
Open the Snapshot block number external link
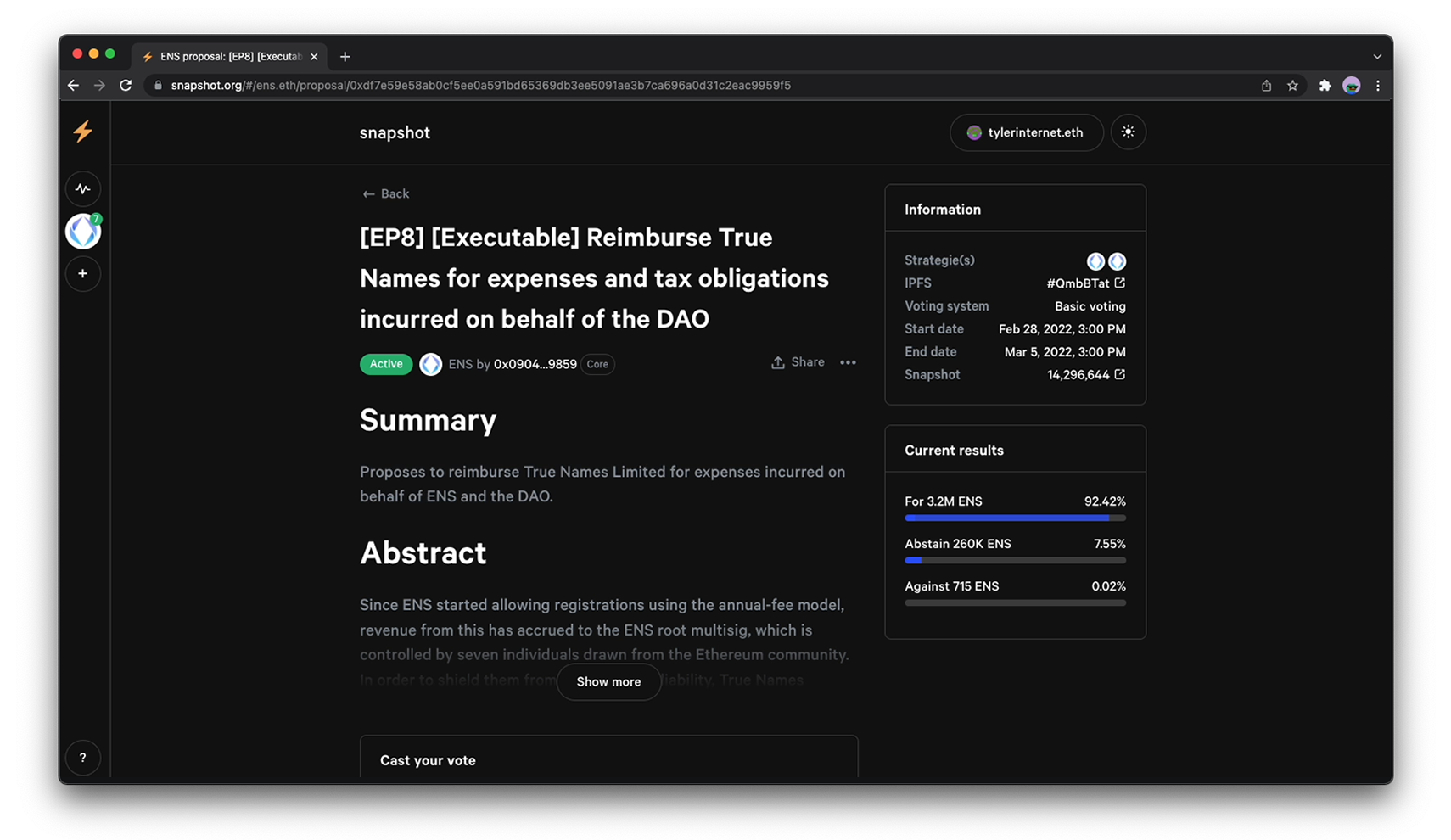click(1120, 374)
